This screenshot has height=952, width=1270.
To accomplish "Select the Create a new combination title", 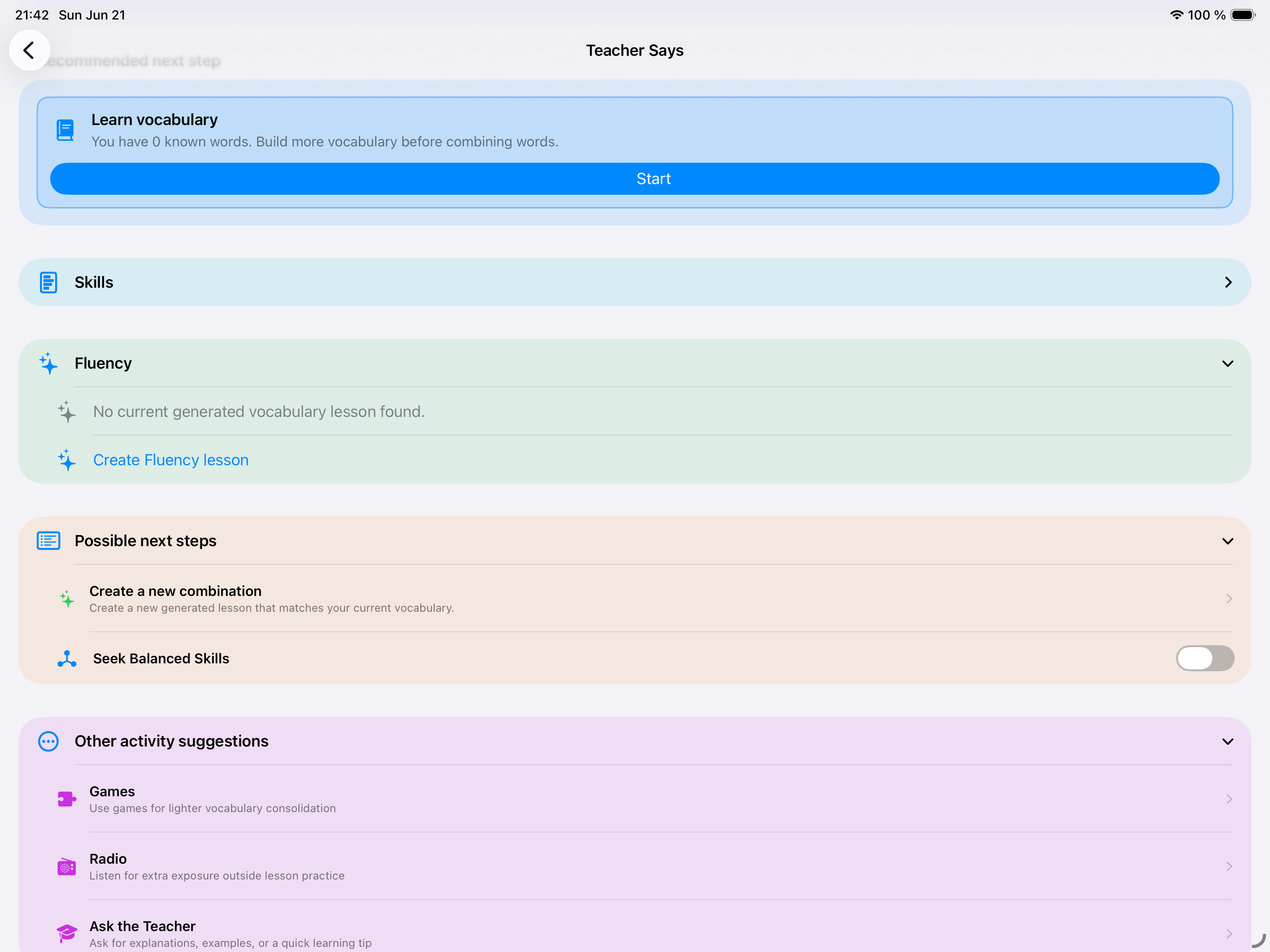I will click(175, 591).
